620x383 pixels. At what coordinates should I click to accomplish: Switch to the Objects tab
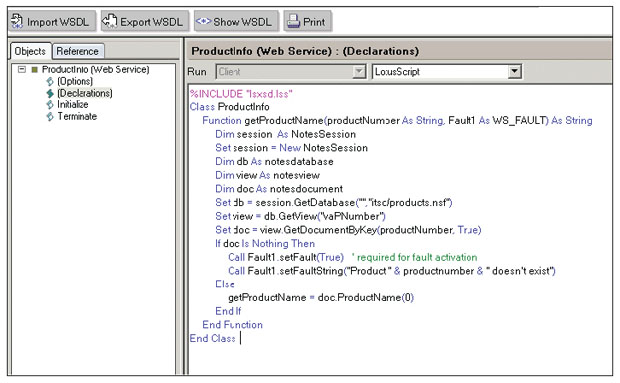[30, 51]
